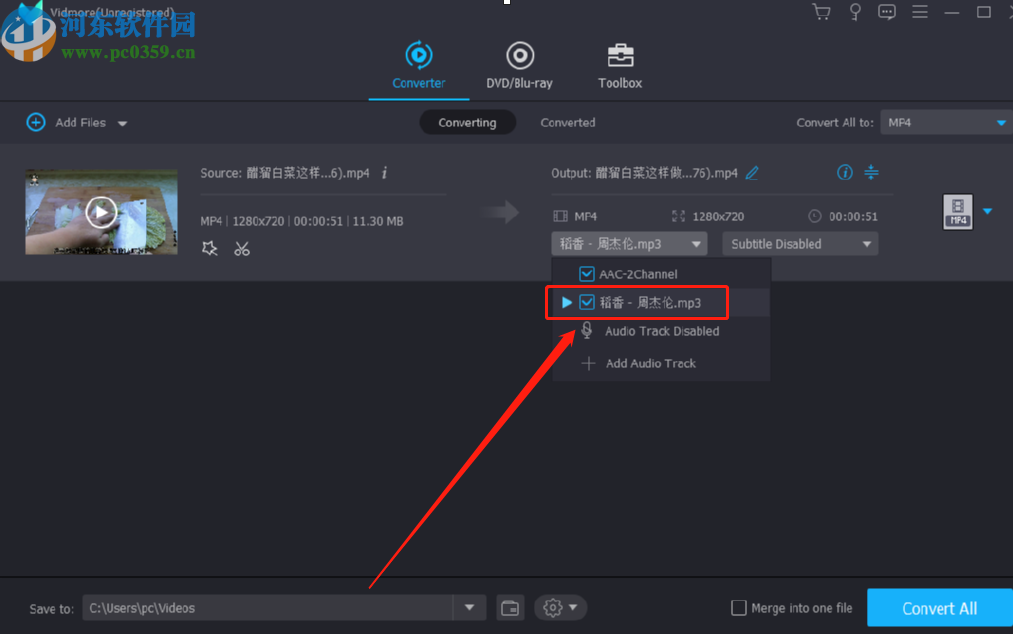This screenshot has height=634, width=1013.
Task: Open the feedback chat bubble icon
Action: click(887, 12)
